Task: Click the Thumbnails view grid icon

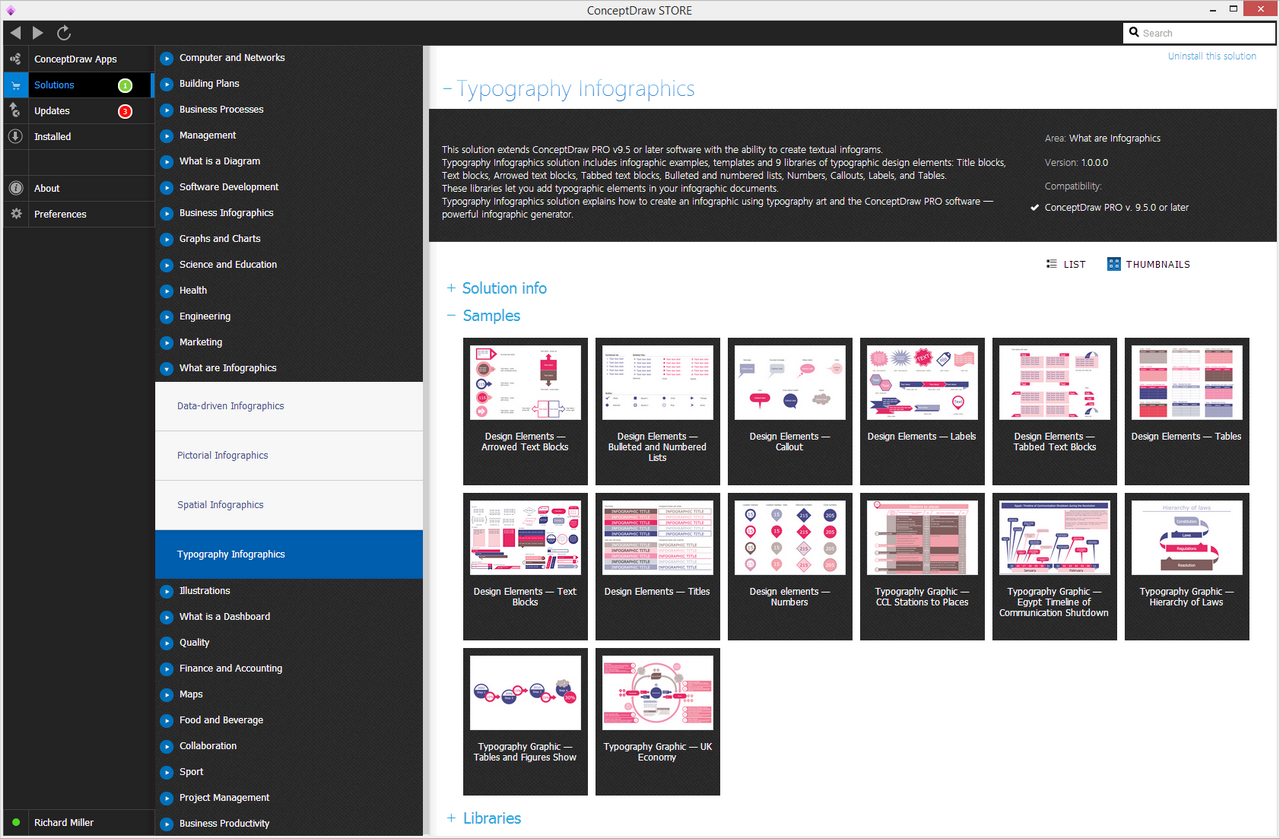Action: 1114,264
